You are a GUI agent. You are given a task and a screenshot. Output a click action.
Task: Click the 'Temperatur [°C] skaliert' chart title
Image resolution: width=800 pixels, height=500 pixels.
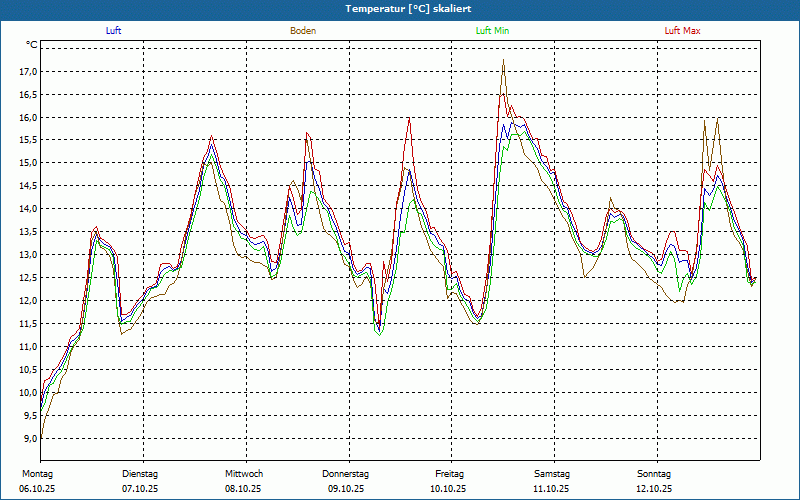pos(400,8)
